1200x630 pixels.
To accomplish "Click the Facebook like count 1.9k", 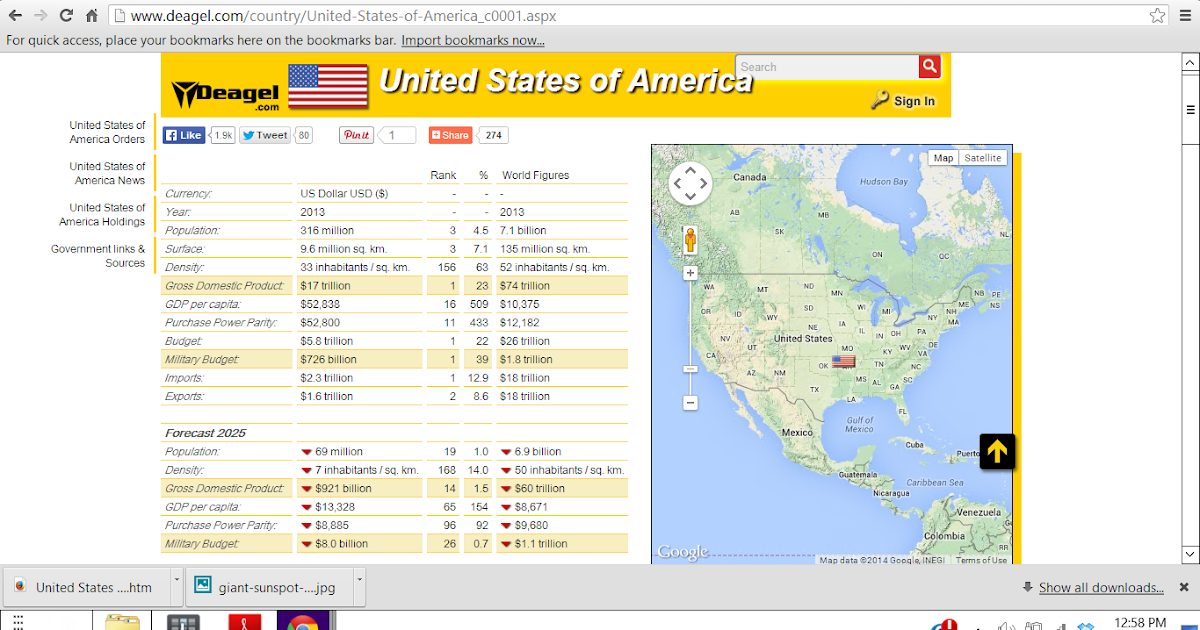I will tap(223, 135).
